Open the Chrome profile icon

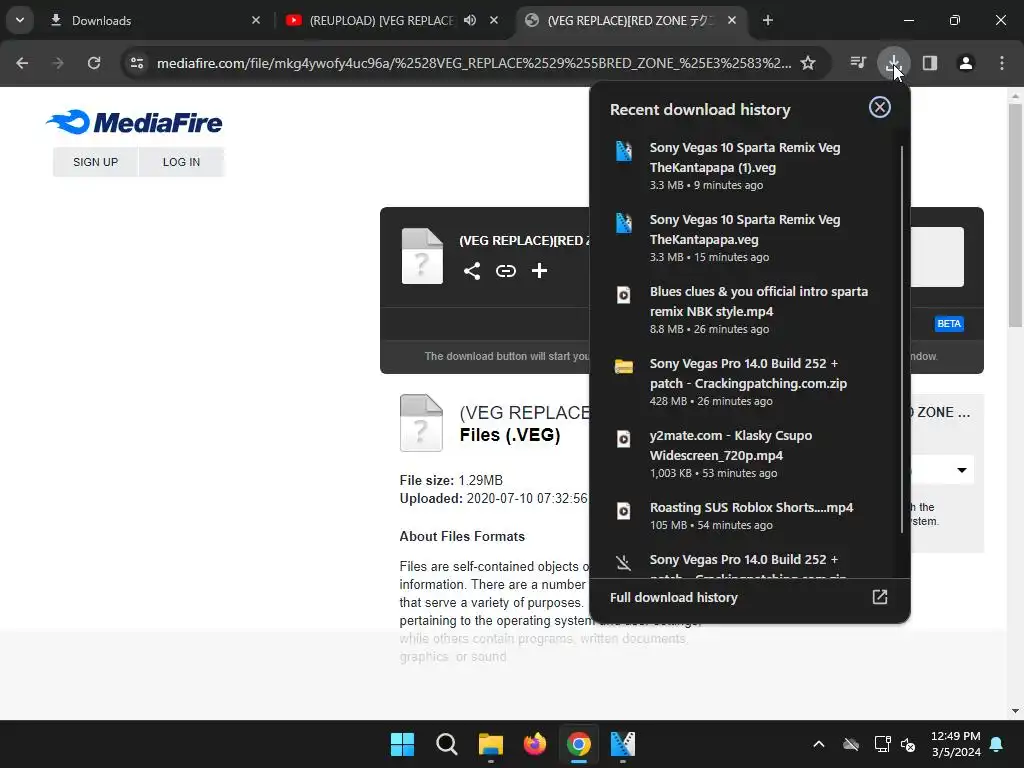click(966, 63)
